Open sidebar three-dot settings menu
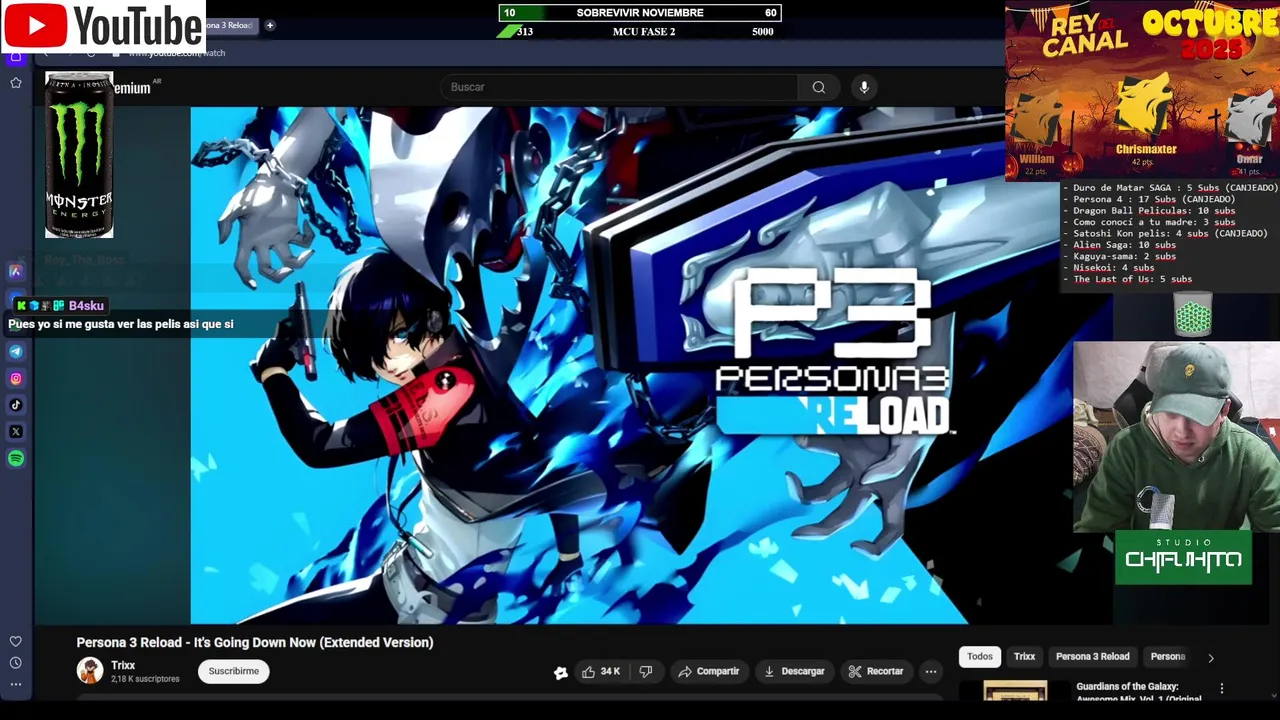 (16, 685)
